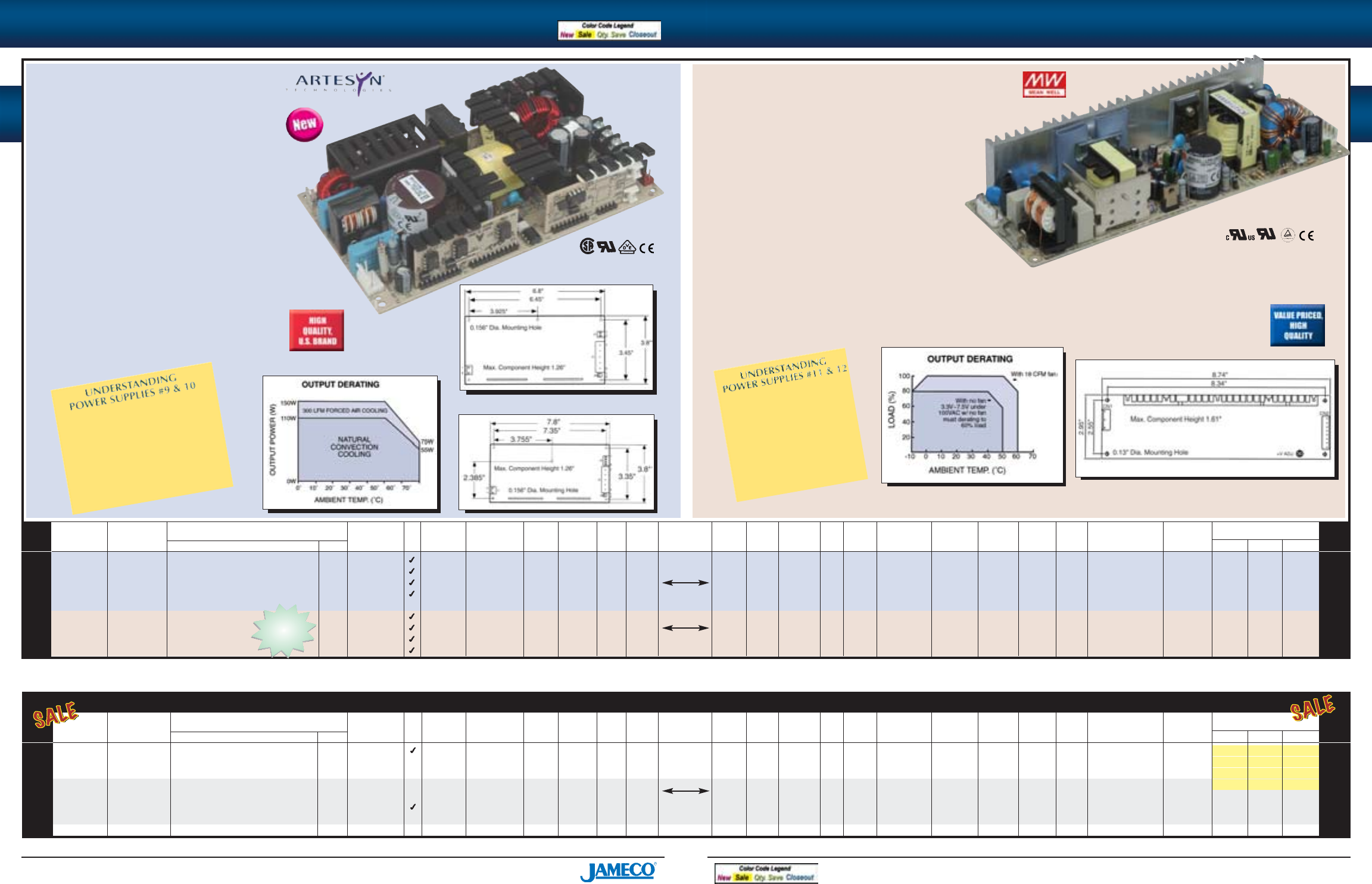Click Closeout in the top color legend
This screenshot has width=1372, height=884.
coord(643,35)
